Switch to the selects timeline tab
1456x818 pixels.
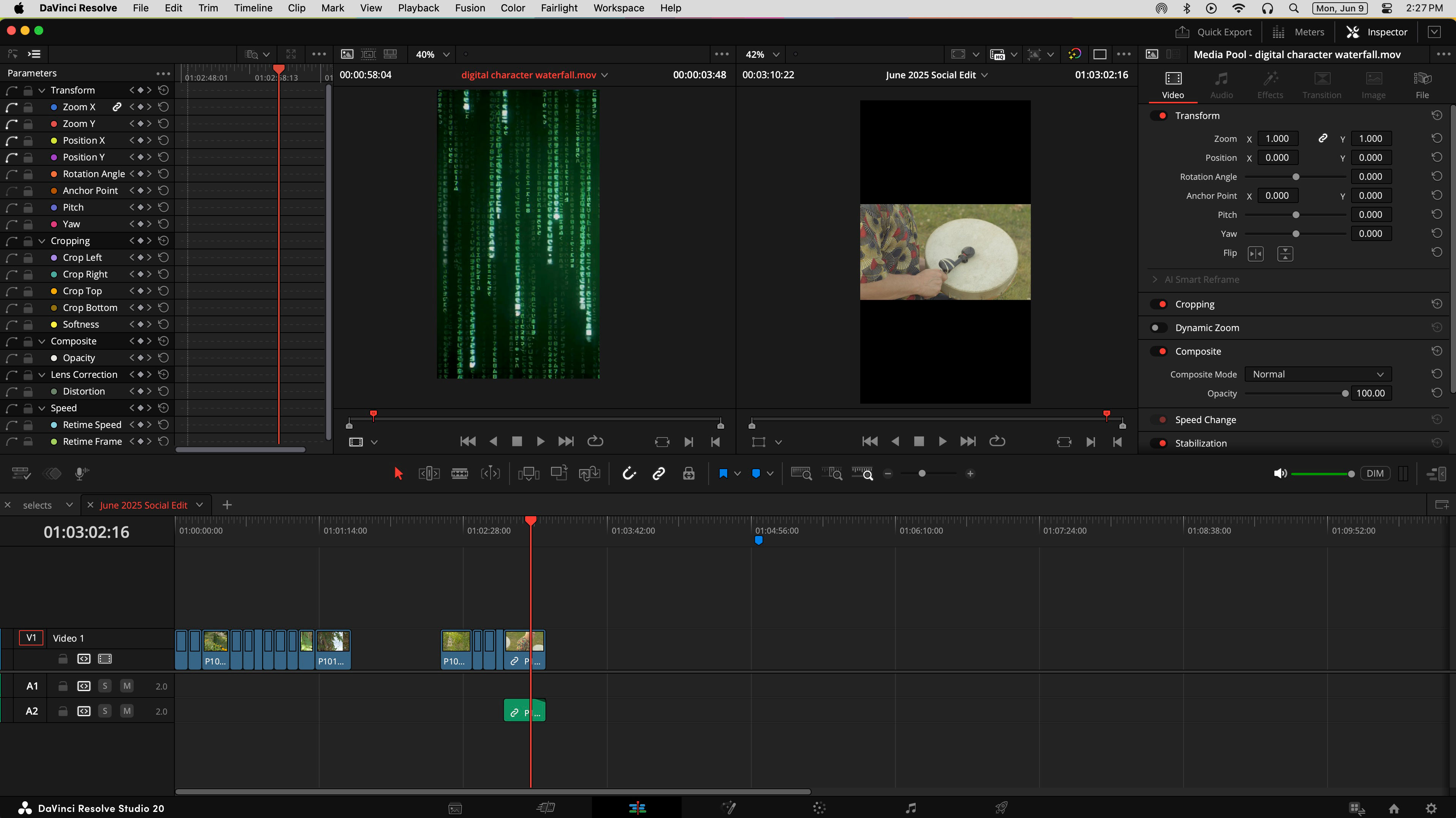pos(37,505)
